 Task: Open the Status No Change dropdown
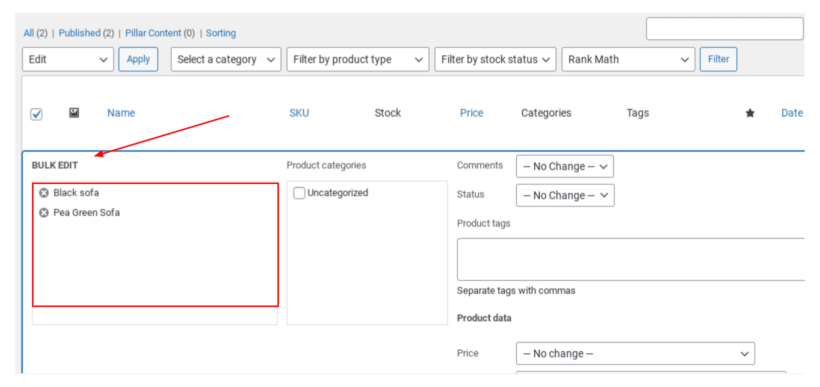click(565, 195)
